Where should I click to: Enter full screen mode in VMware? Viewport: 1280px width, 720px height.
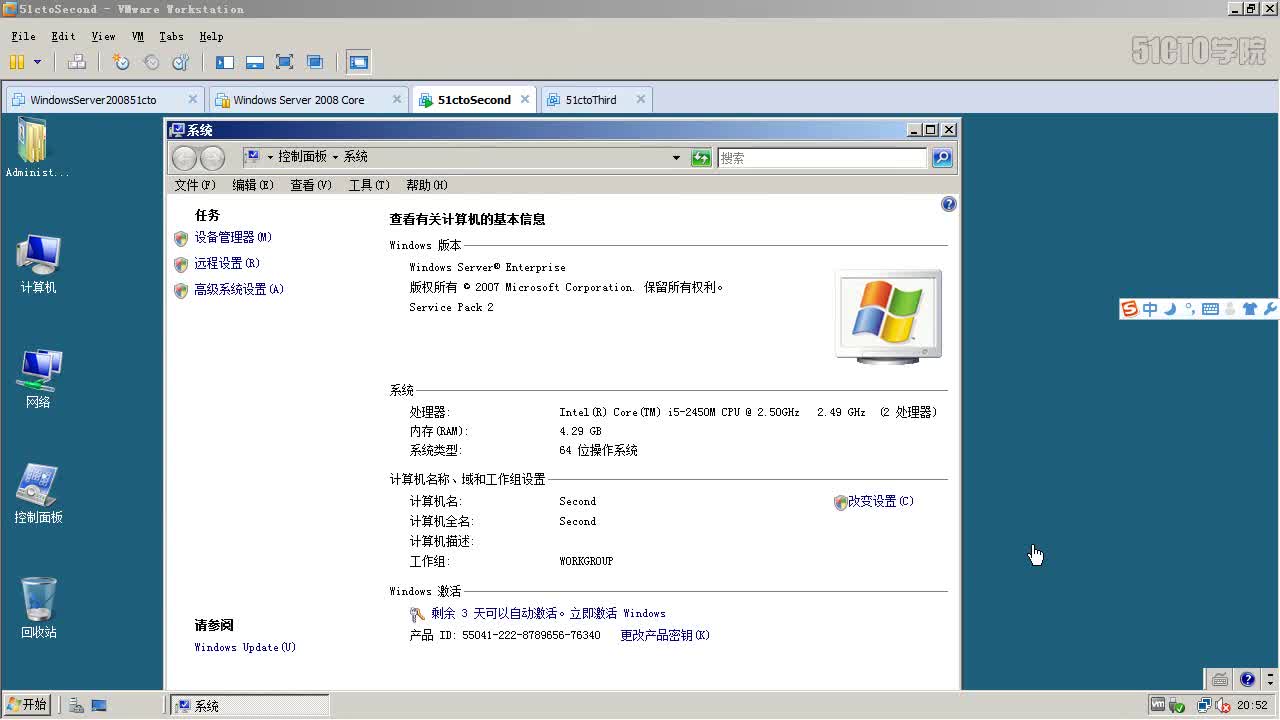[x=285, y=62]
